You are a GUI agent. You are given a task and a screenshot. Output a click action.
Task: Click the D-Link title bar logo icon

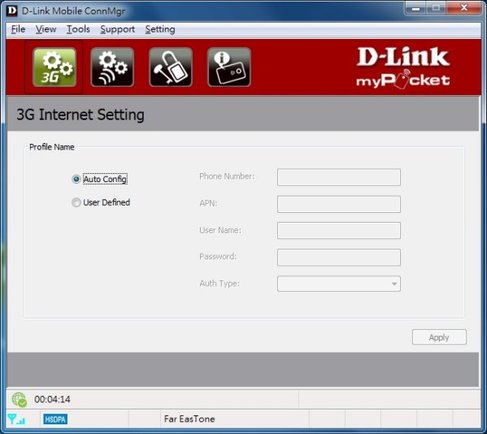pos(12,11)
